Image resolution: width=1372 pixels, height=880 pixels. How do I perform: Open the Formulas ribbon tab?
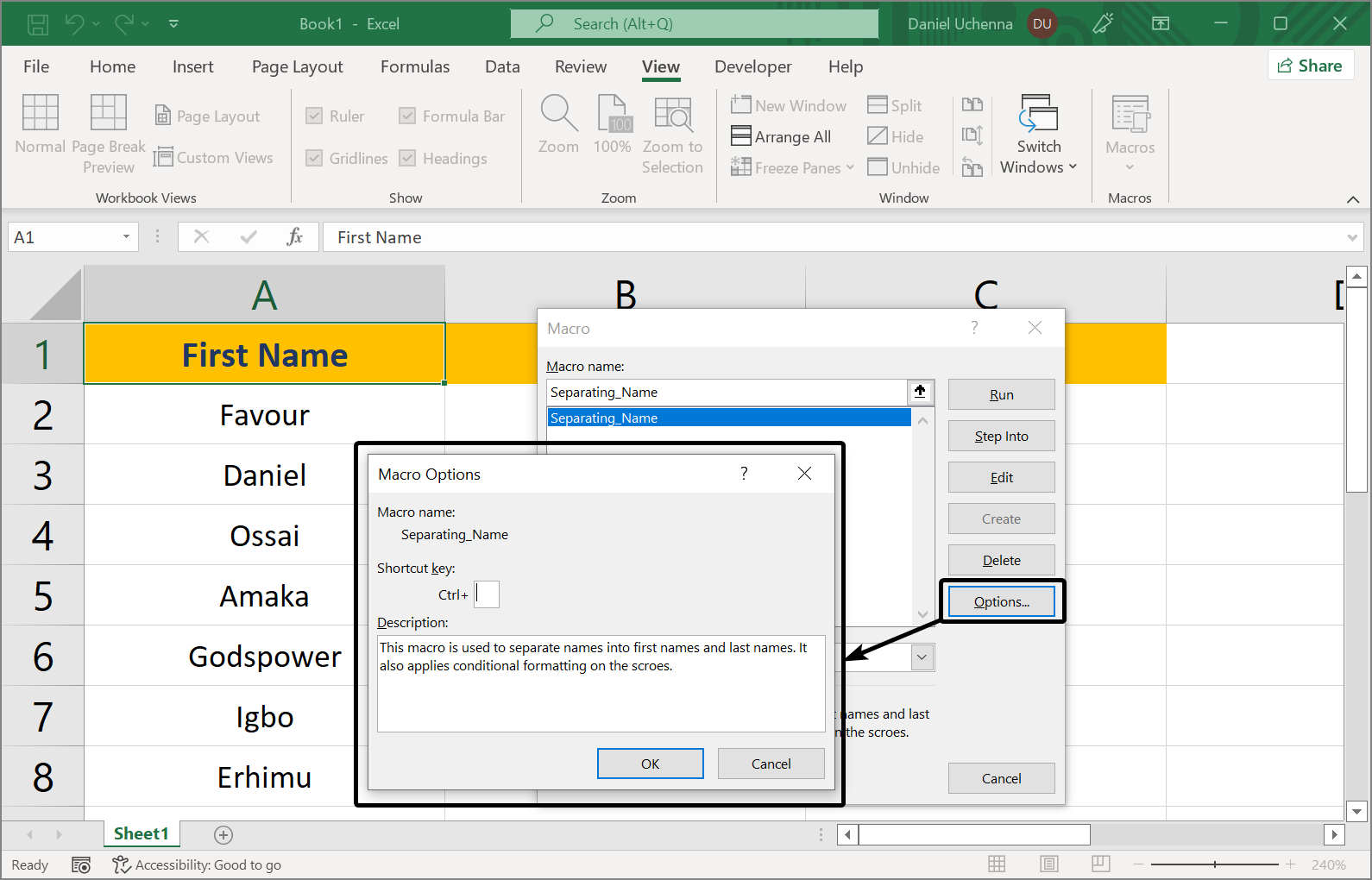coord(414,66)
